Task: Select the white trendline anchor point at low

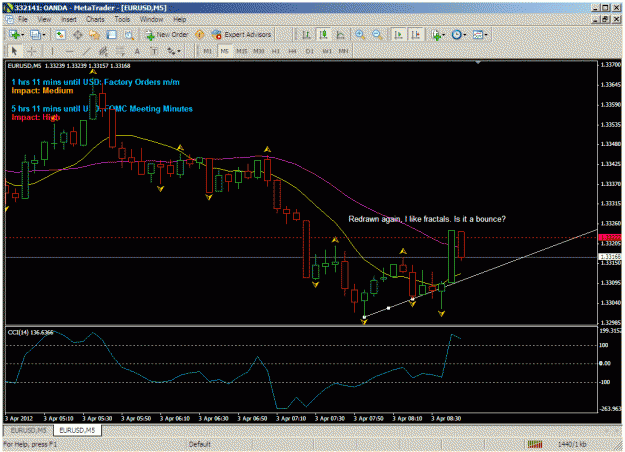Action: [364, 318]
